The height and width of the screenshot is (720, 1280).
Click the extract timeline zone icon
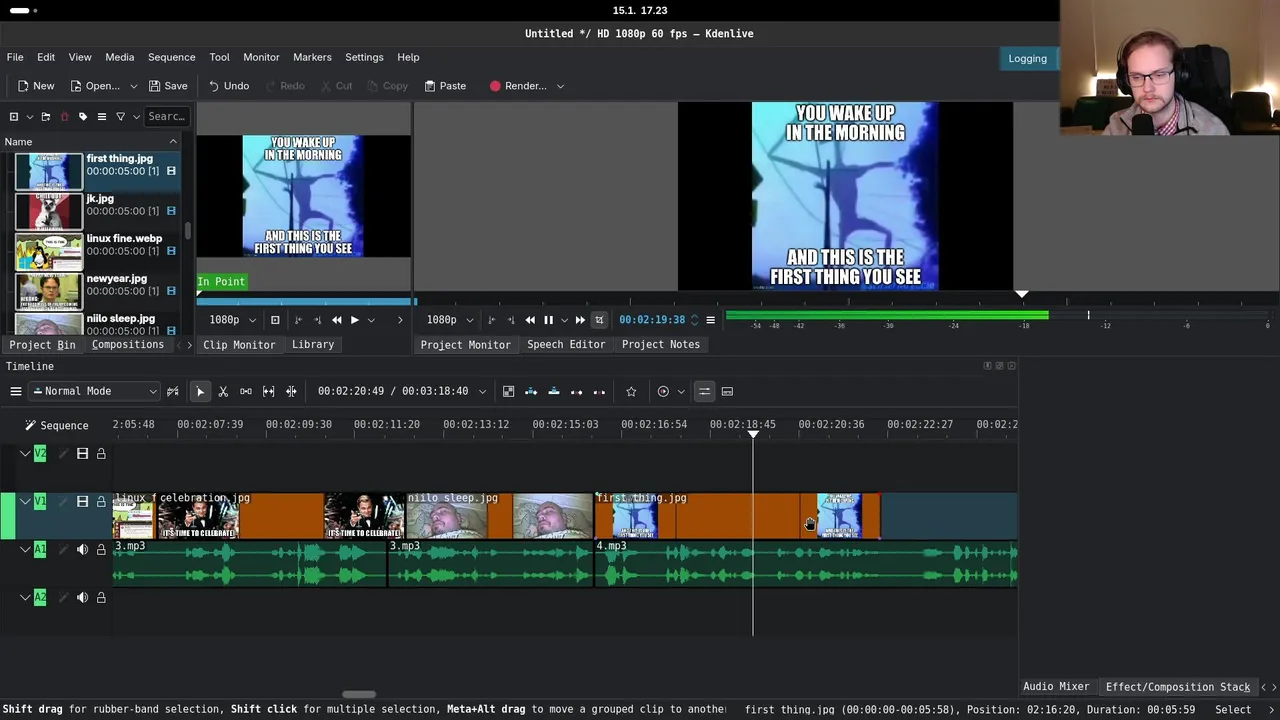point(576,391)
